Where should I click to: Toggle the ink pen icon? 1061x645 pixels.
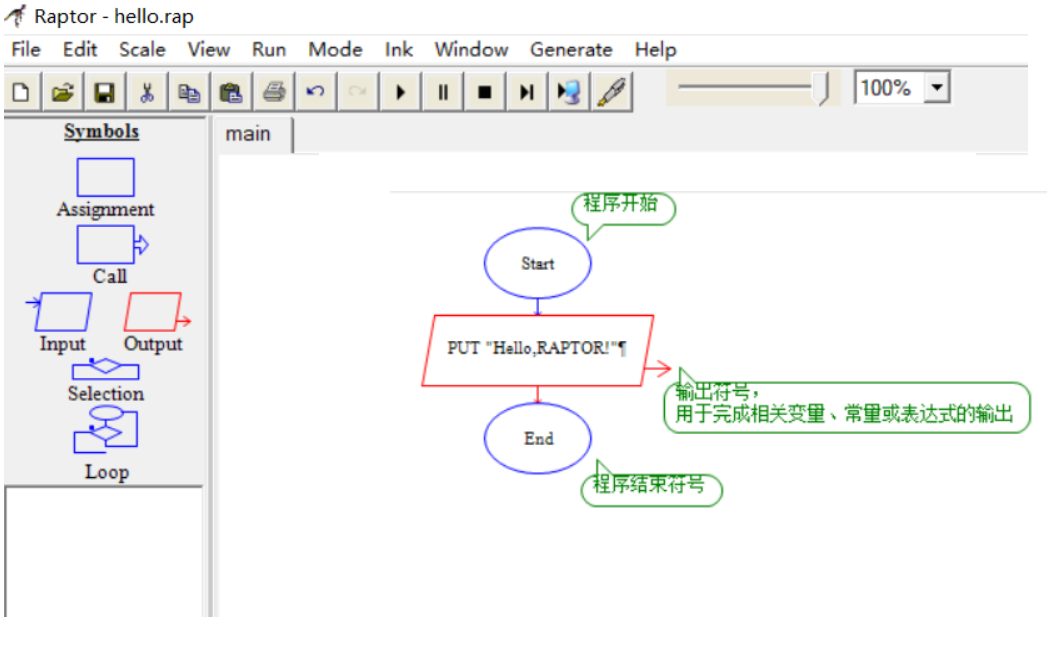tap(612, 91)
